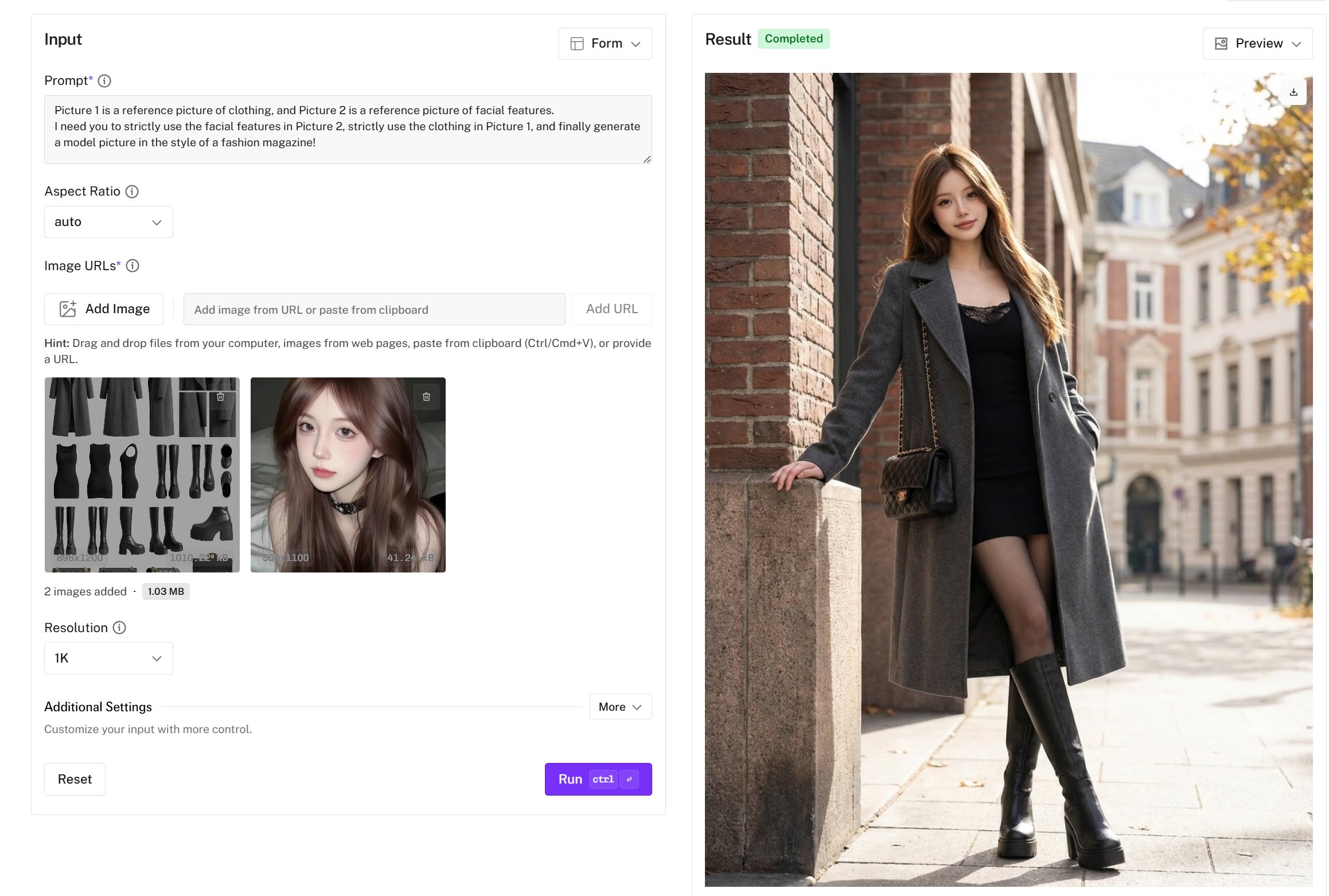The image size is (1329, 896).
Task: Click the Image URLs info icon
Action: coord(132,266)
